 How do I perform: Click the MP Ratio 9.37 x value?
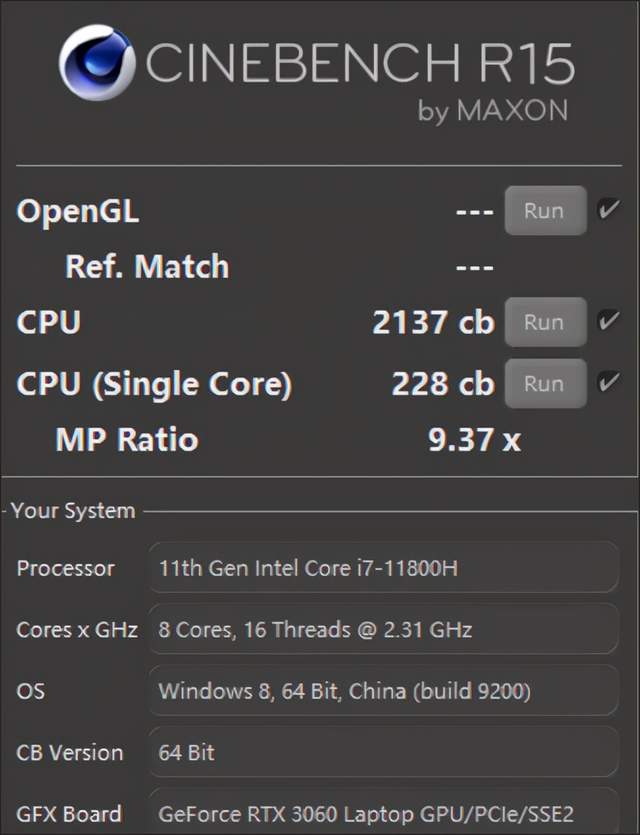coord(474,440)
